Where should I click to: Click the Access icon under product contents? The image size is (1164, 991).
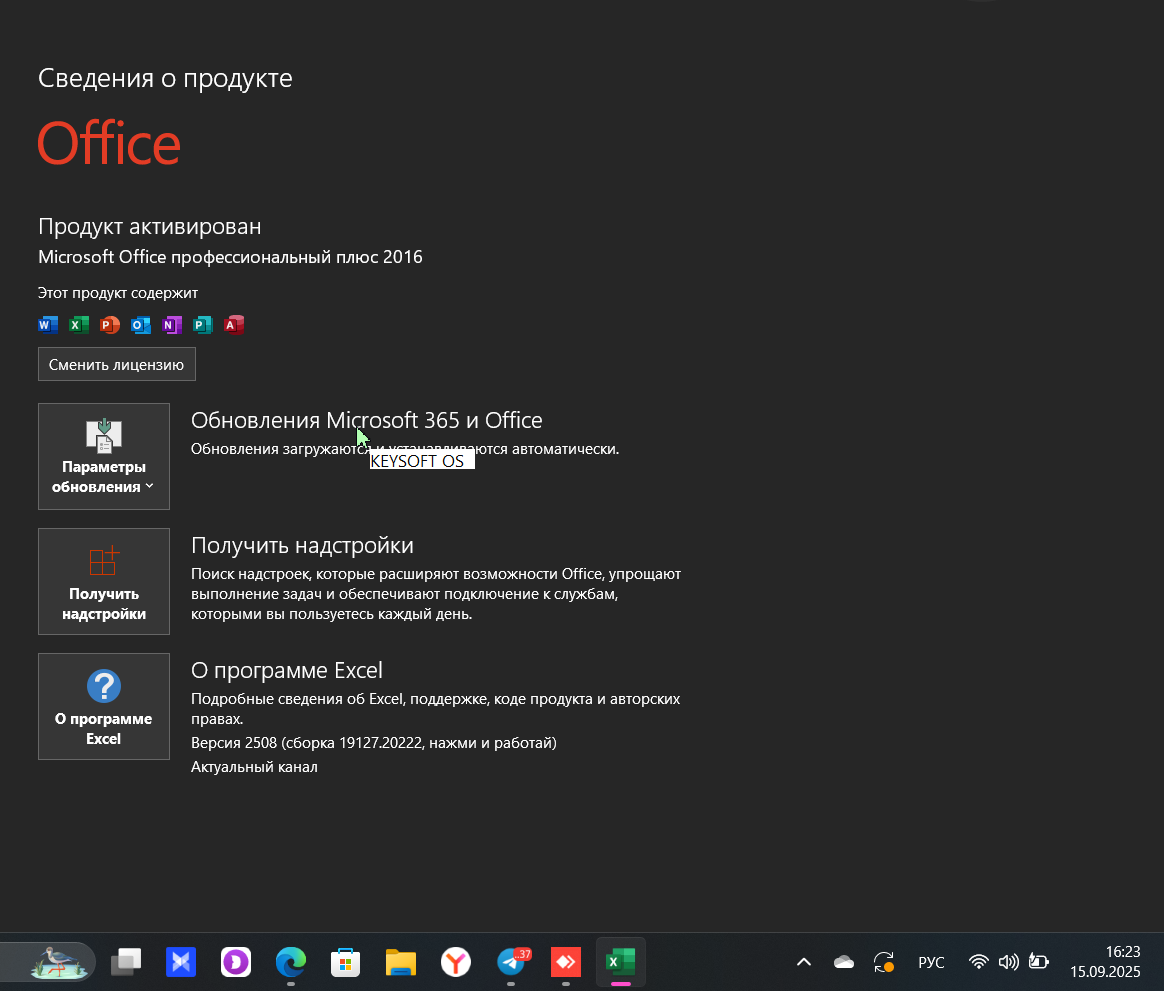(234, 324)
